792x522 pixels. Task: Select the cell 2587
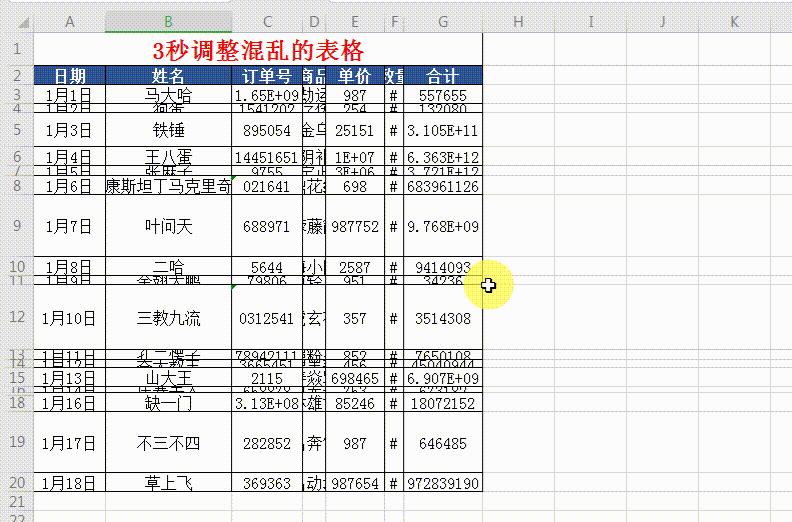(355, 266)
